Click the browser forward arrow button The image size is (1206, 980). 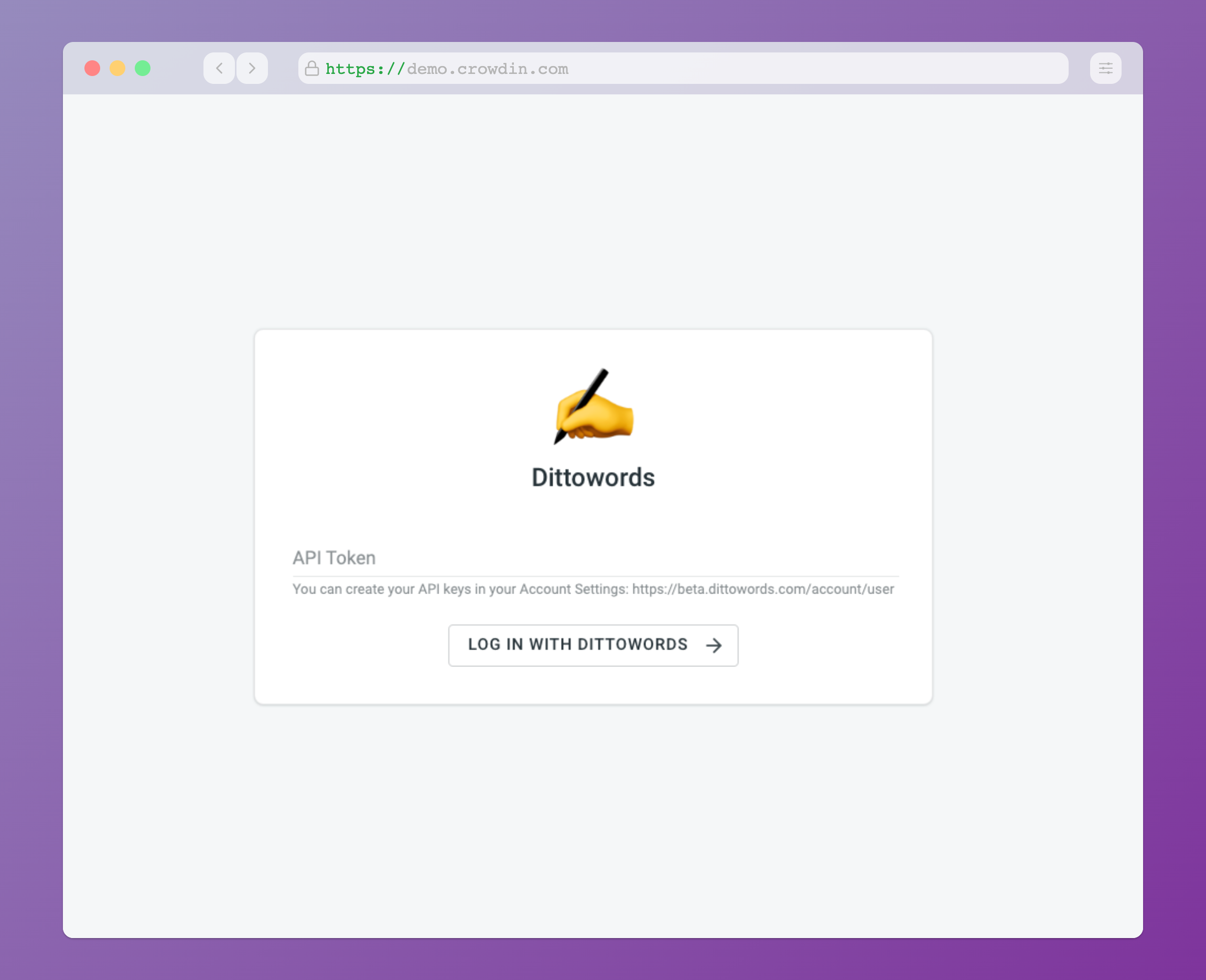[x=252, y=68]
